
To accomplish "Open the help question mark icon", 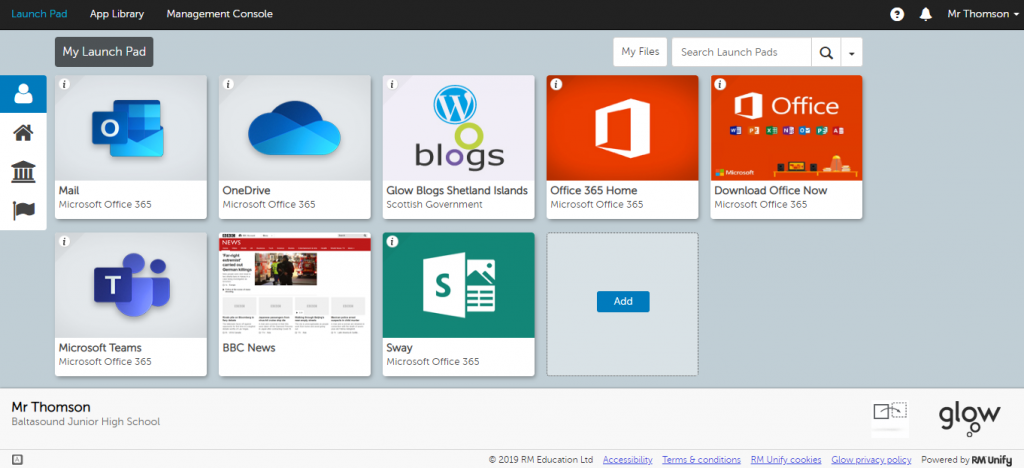I will 897,14.
